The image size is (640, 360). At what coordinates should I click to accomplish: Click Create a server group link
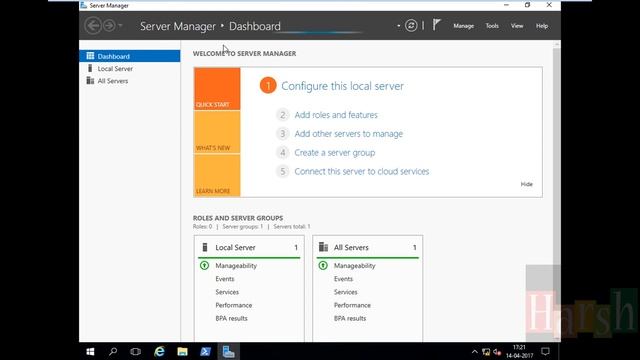pos(335,152)
